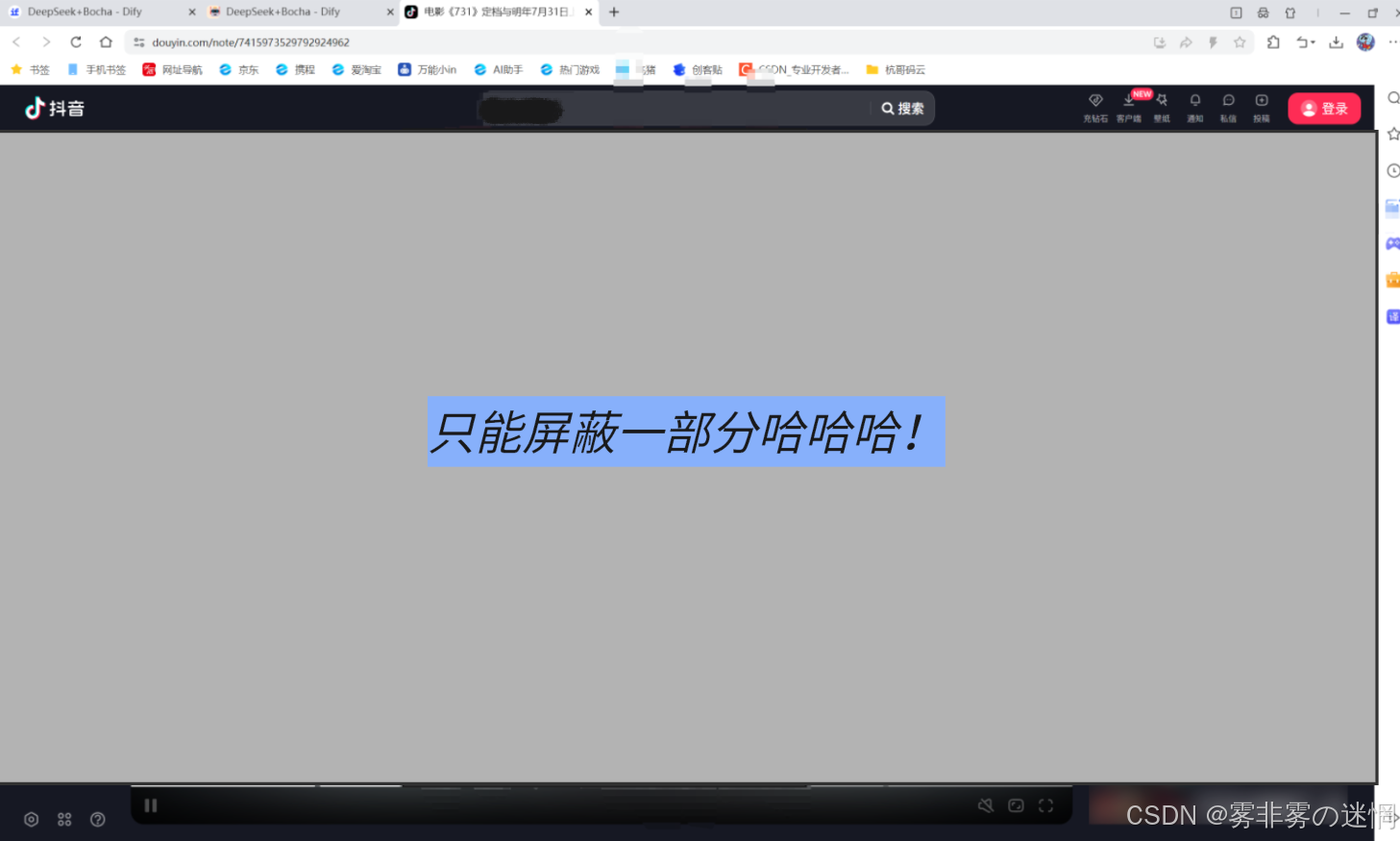The image size is (1400, 841).
Task: Open 爱淘宝 bookmark
Action: (x=356, y=69)
